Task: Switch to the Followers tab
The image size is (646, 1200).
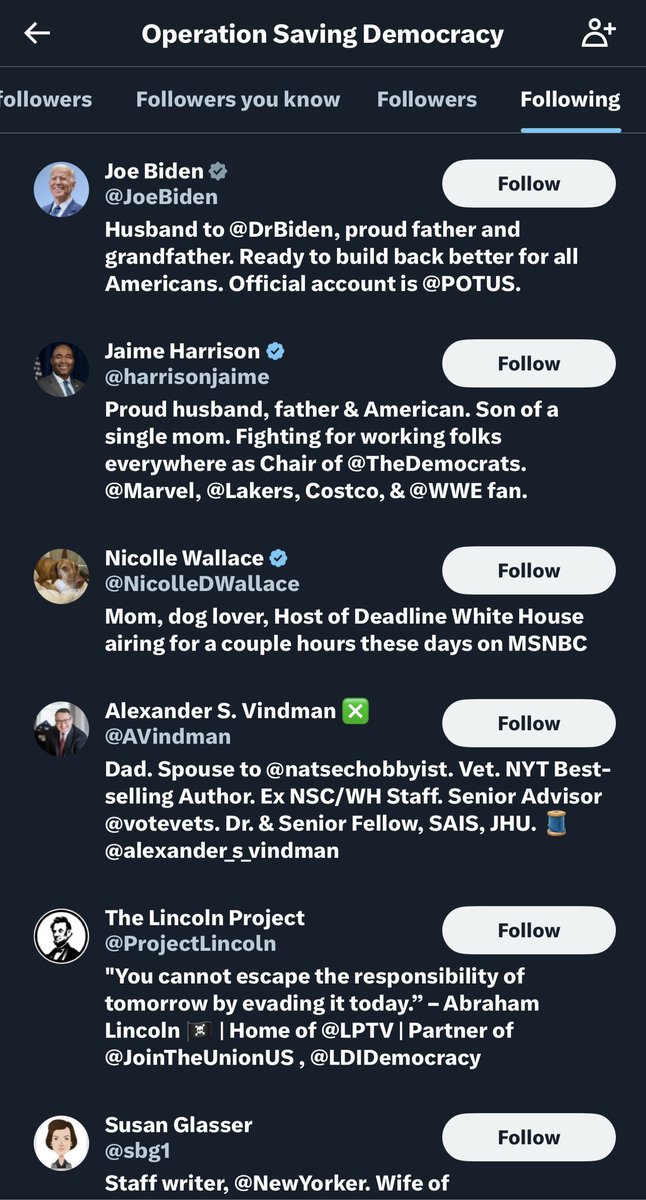Action: [427, 99]
